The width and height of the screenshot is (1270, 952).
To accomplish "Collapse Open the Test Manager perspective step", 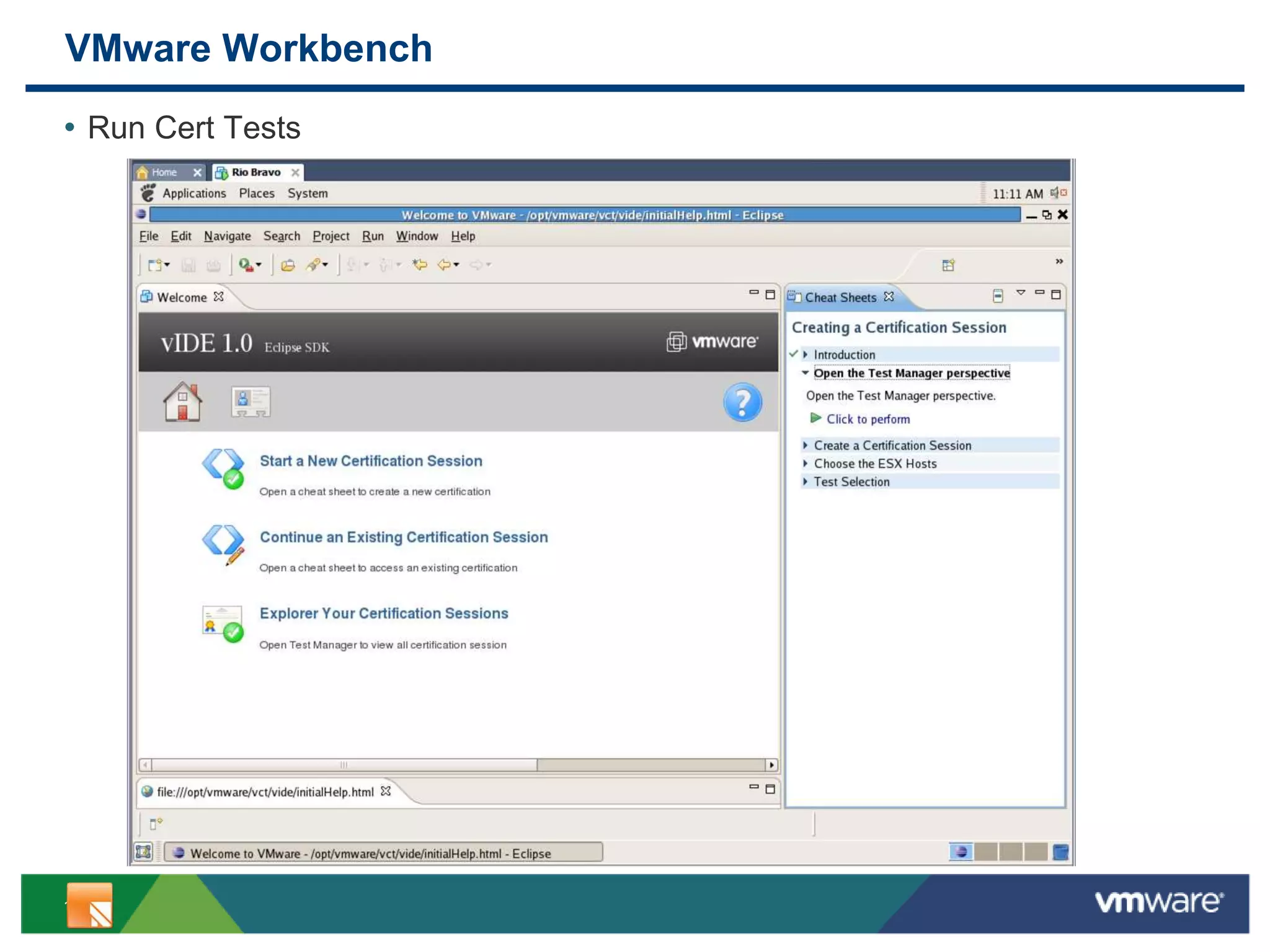I will tap(805, 373).
